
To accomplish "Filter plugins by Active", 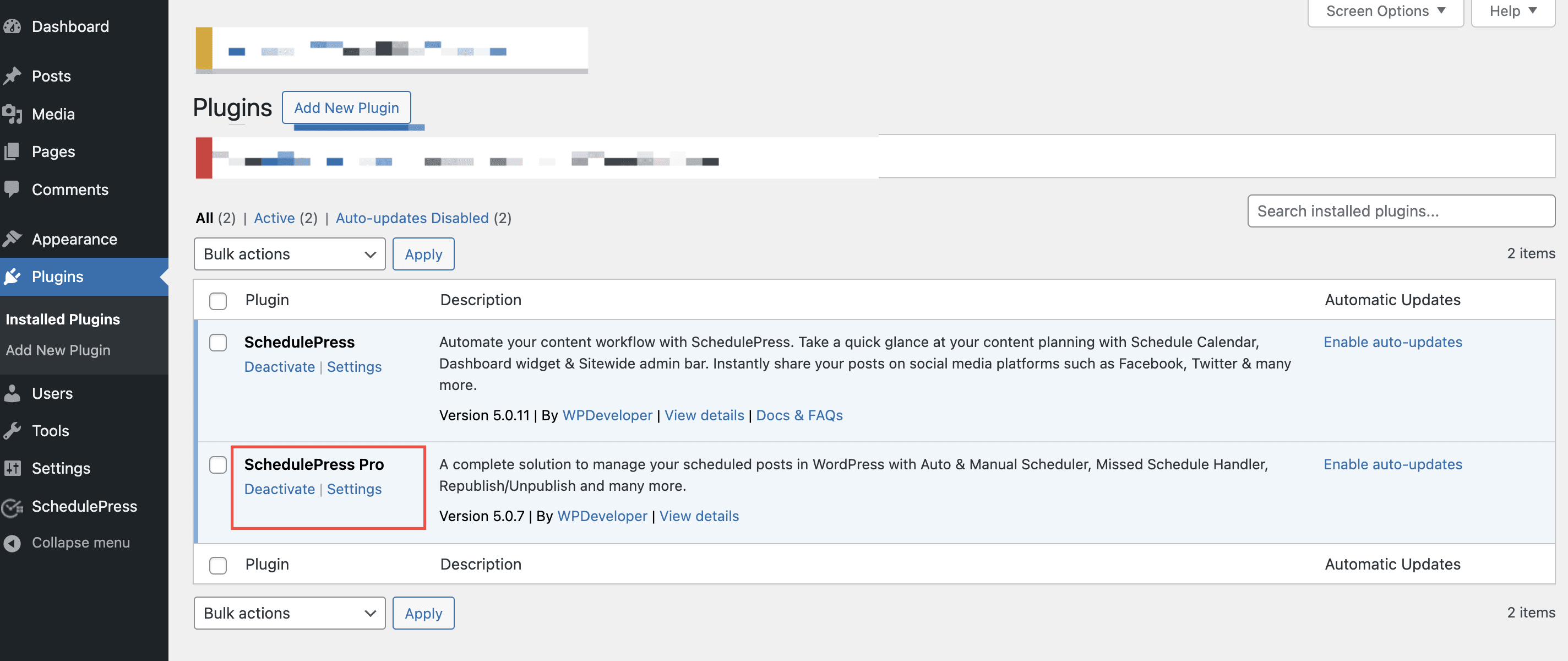I will point(275,218).
